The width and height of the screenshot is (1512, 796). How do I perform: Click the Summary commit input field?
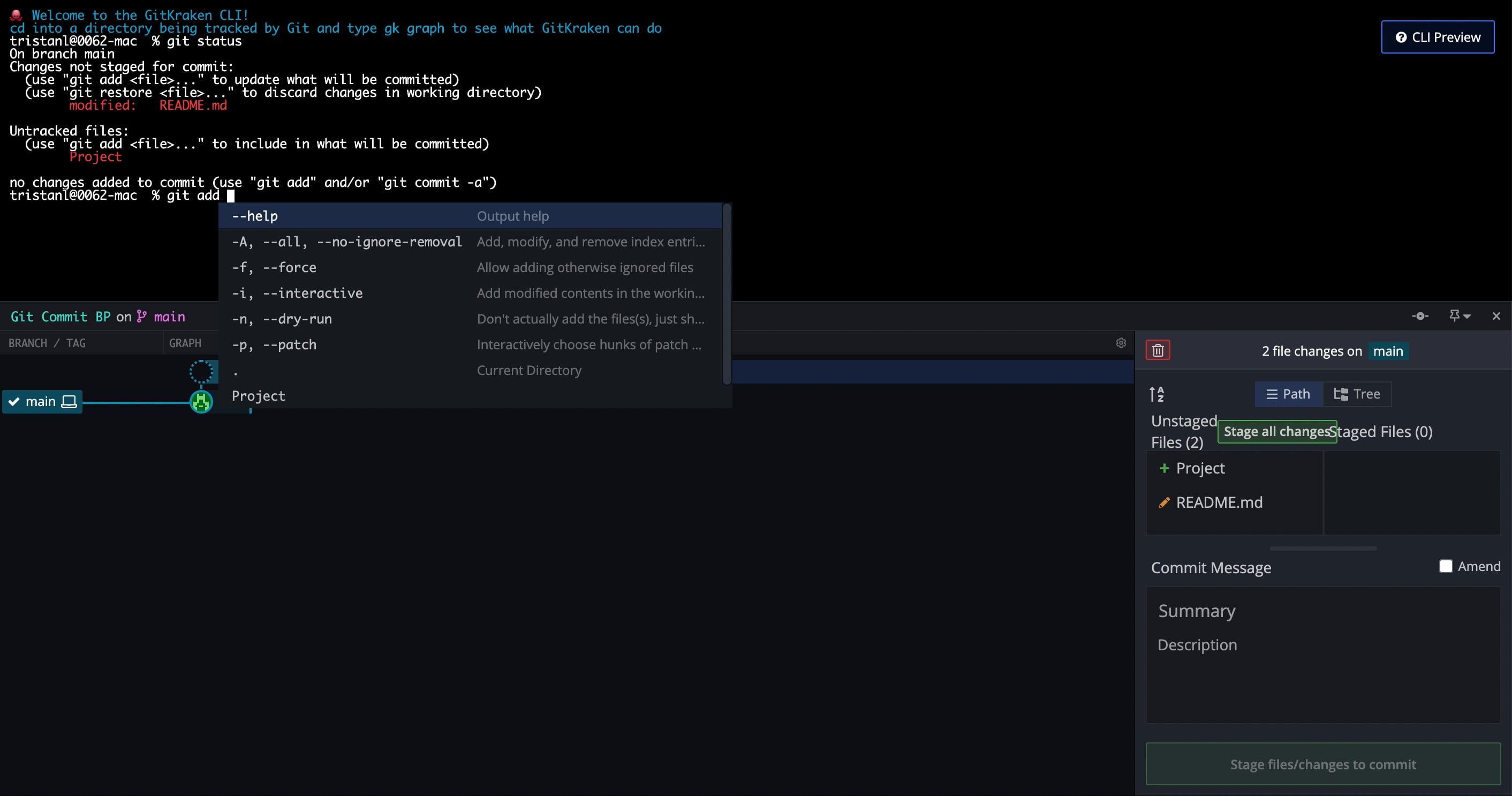point(1323,611)
